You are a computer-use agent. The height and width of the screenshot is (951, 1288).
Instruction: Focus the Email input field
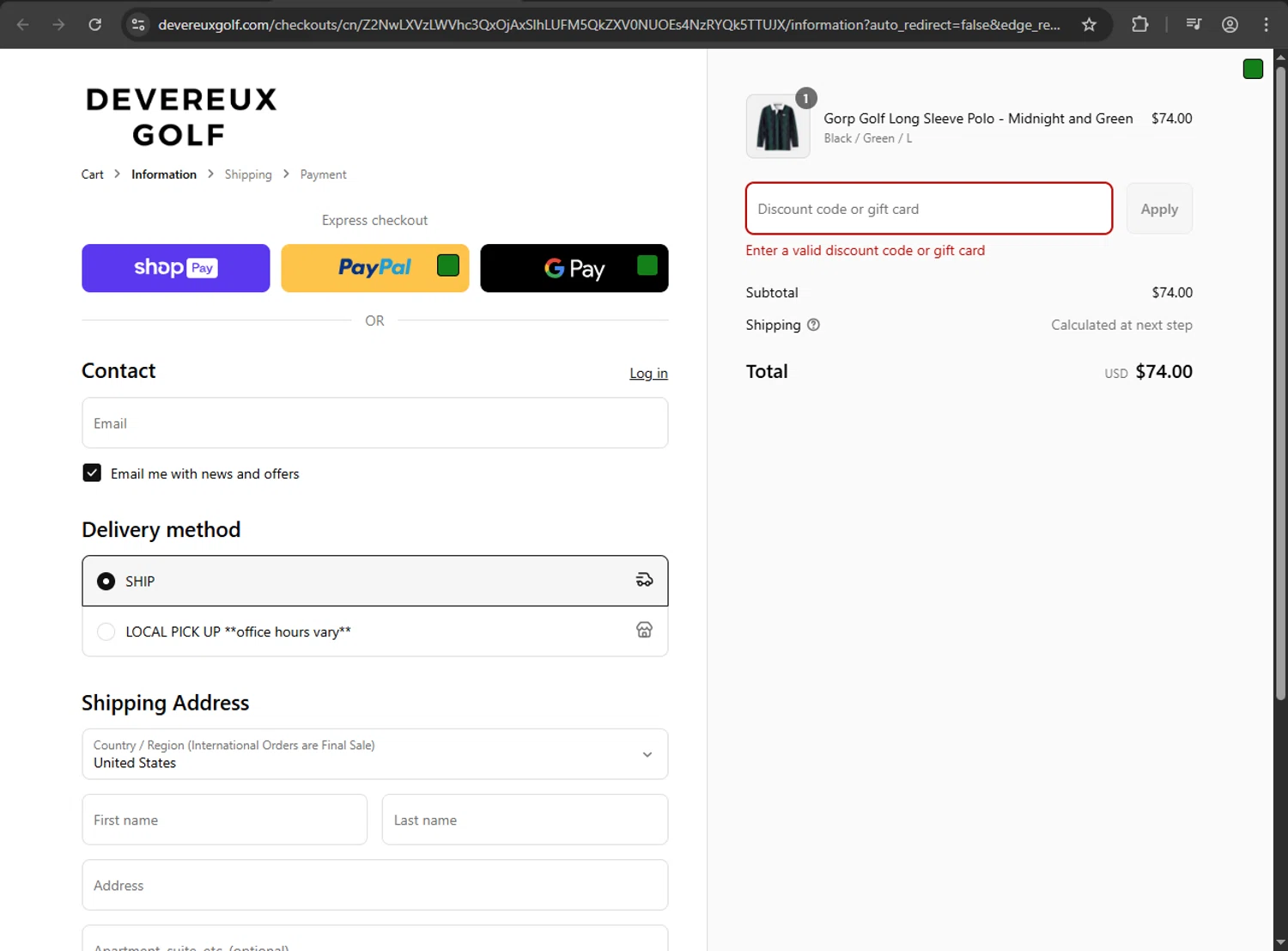coord(375,423)
